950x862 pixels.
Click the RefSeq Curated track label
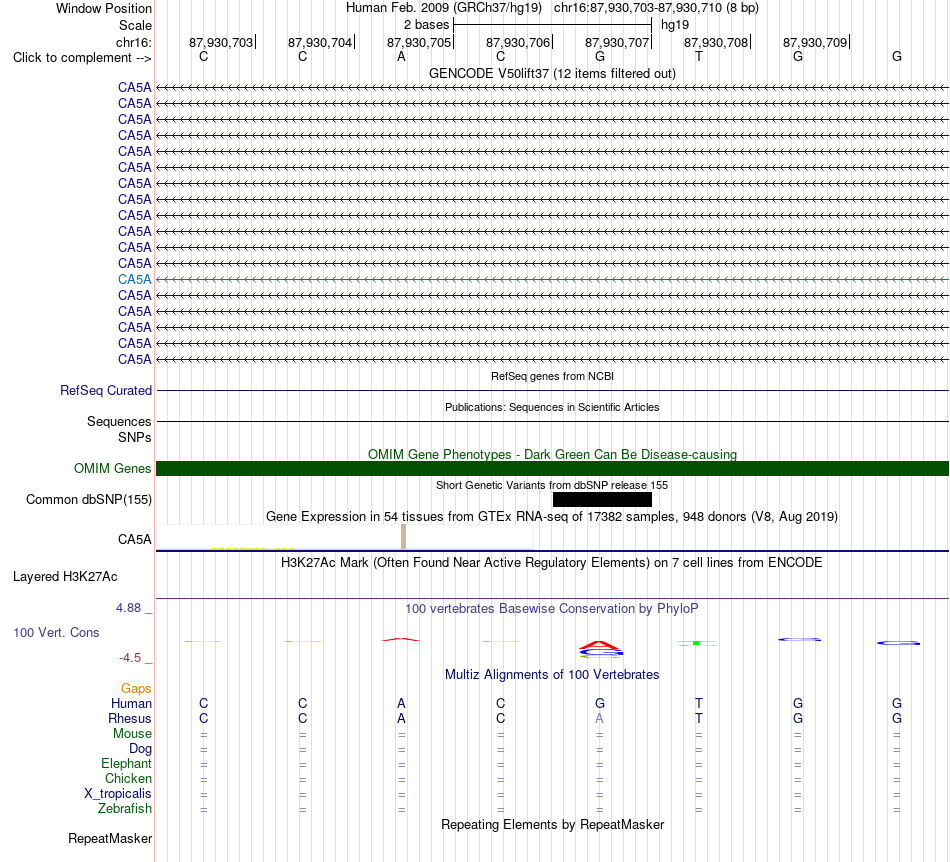[105, 391]
